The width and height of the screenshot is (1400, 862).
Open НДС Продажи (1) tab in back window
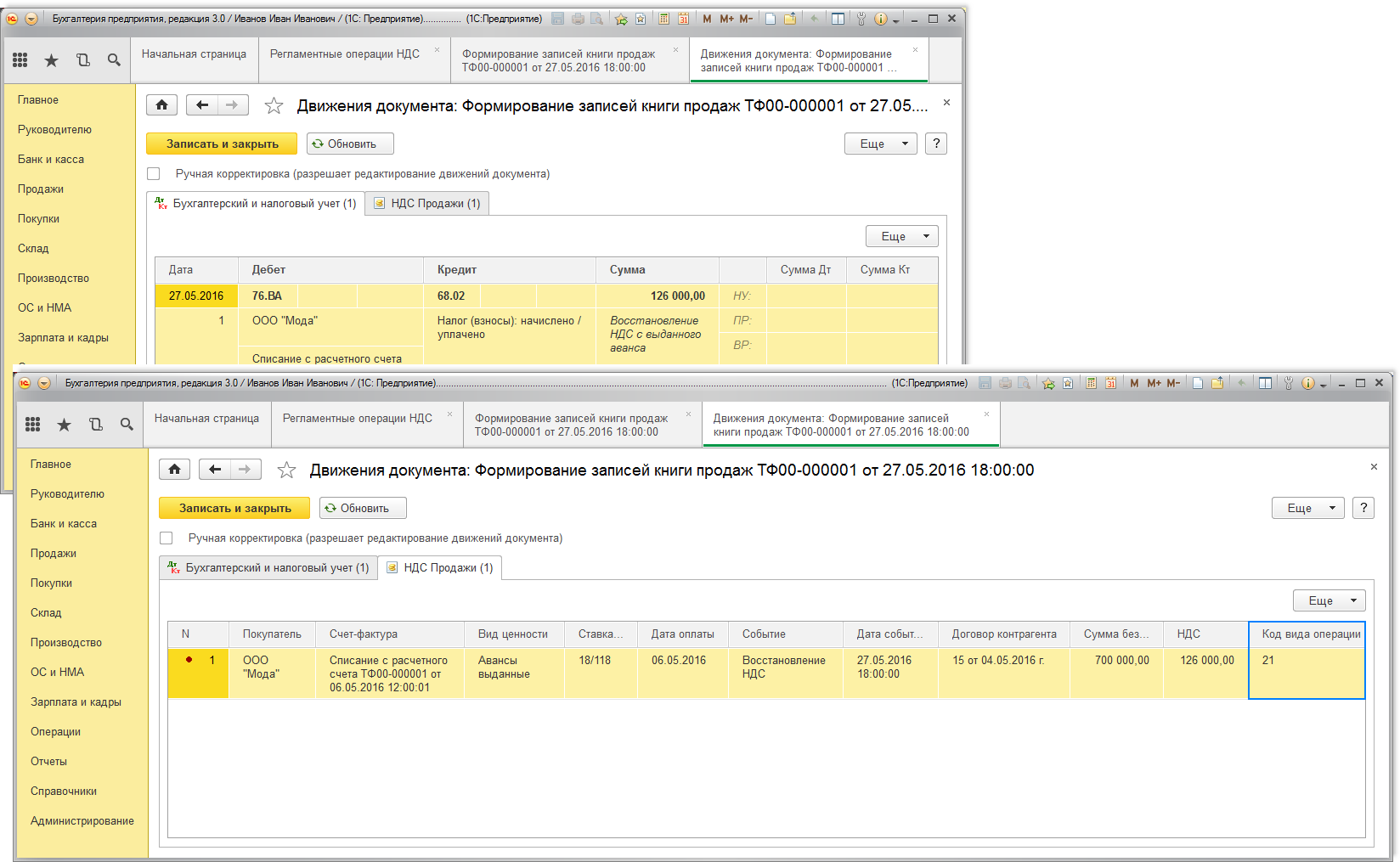point(427,204)
